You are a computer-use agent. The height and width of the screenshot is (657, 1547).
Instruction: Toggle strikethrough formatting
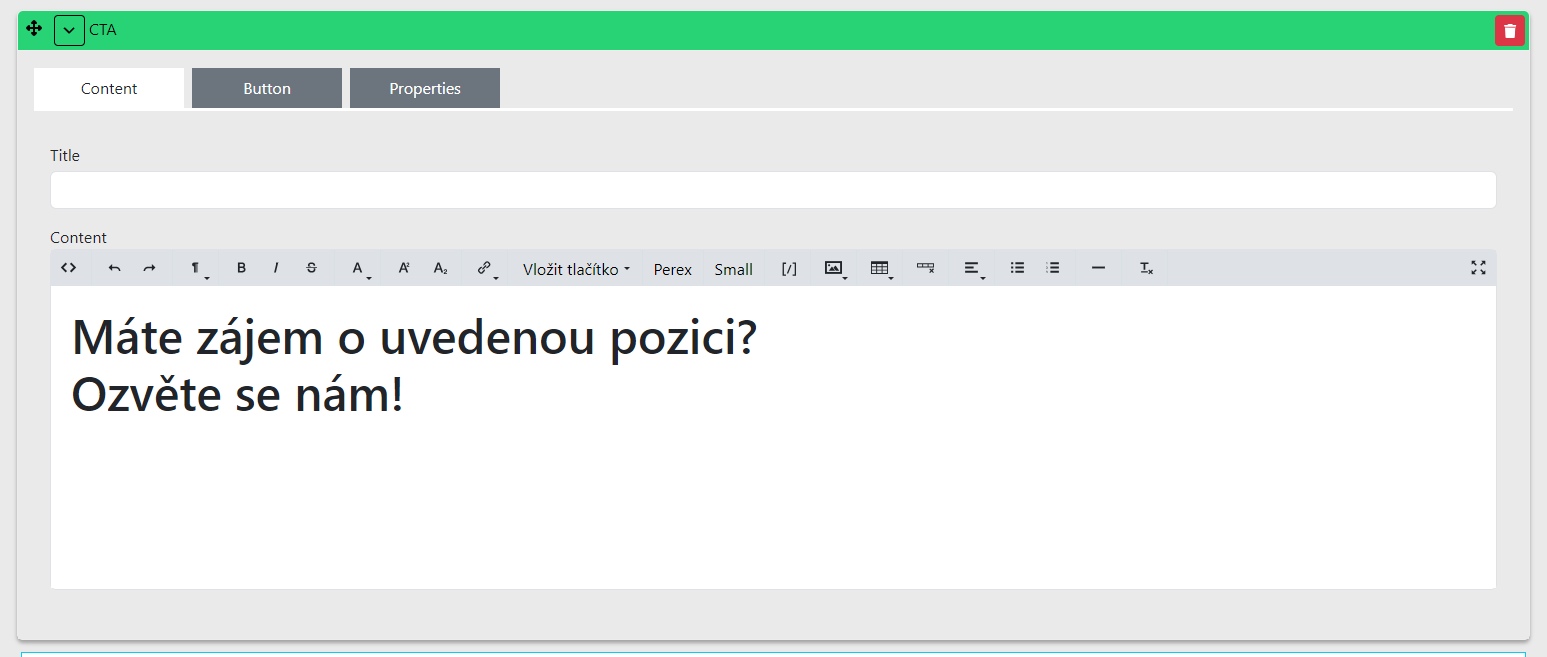pyautogui.click(x=311, y=268)
